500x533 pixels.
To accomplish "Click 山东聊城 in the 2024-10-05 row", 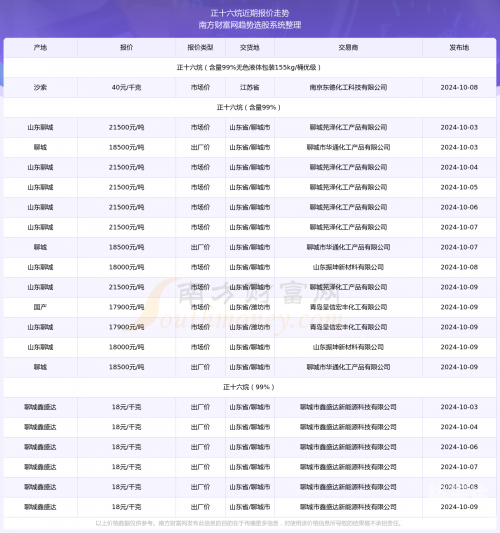I will coord(40,187).
